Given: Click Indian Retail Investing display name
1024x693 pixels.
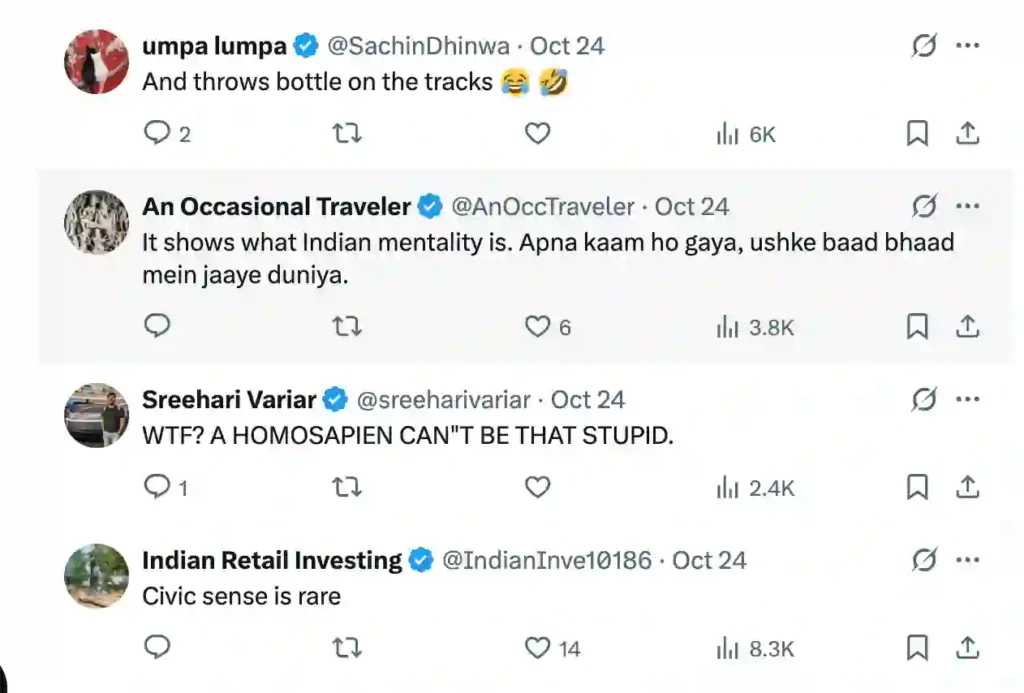Looking at the screenshot, I should coord(272,560).
